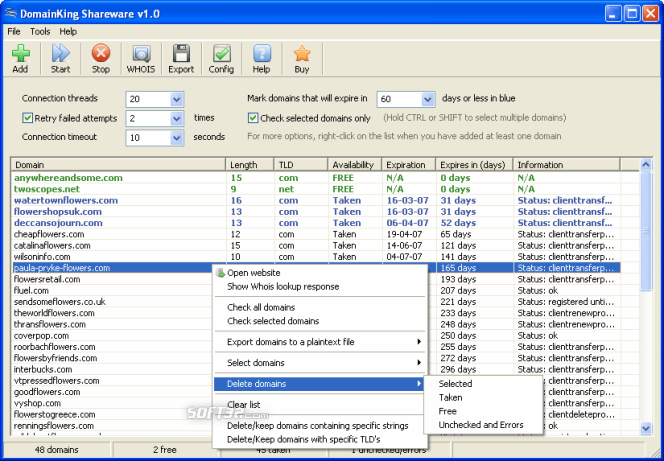Click the Add domain toolbar icon

pyautogui.click(x=20, y=58)
